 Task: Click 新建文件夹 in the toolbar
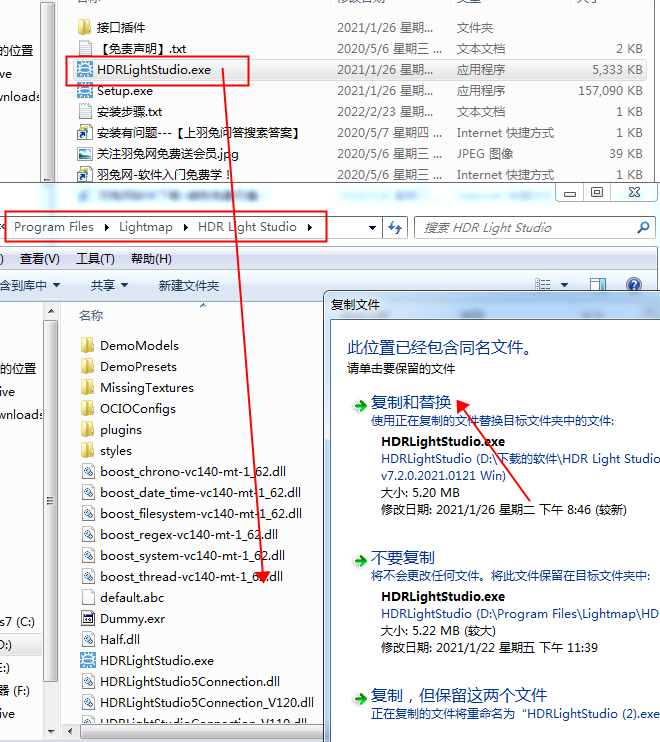(x=188, y=286)
